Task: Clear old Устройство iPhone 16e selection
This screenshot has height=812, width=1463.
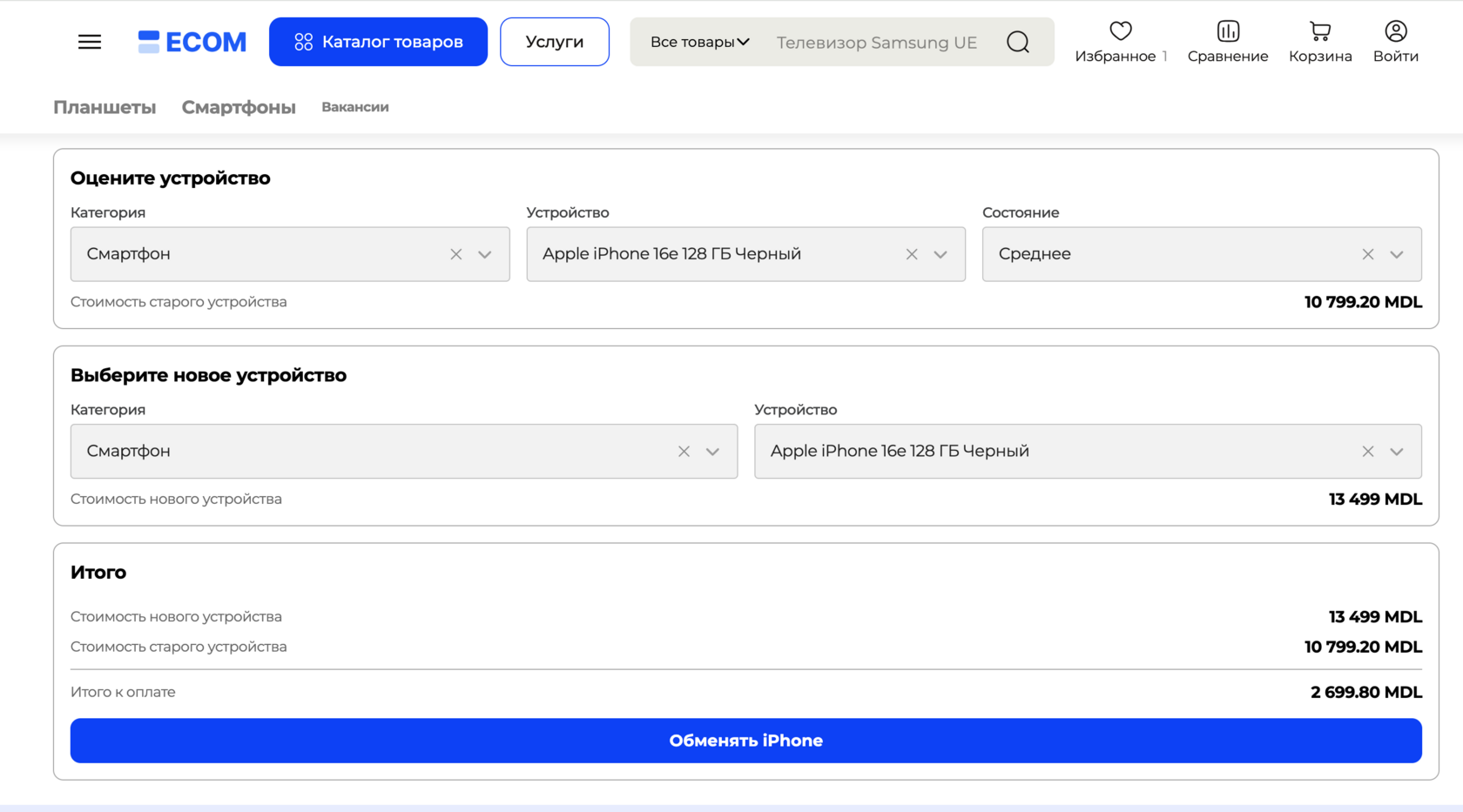Action: click(x=912, y=254)
